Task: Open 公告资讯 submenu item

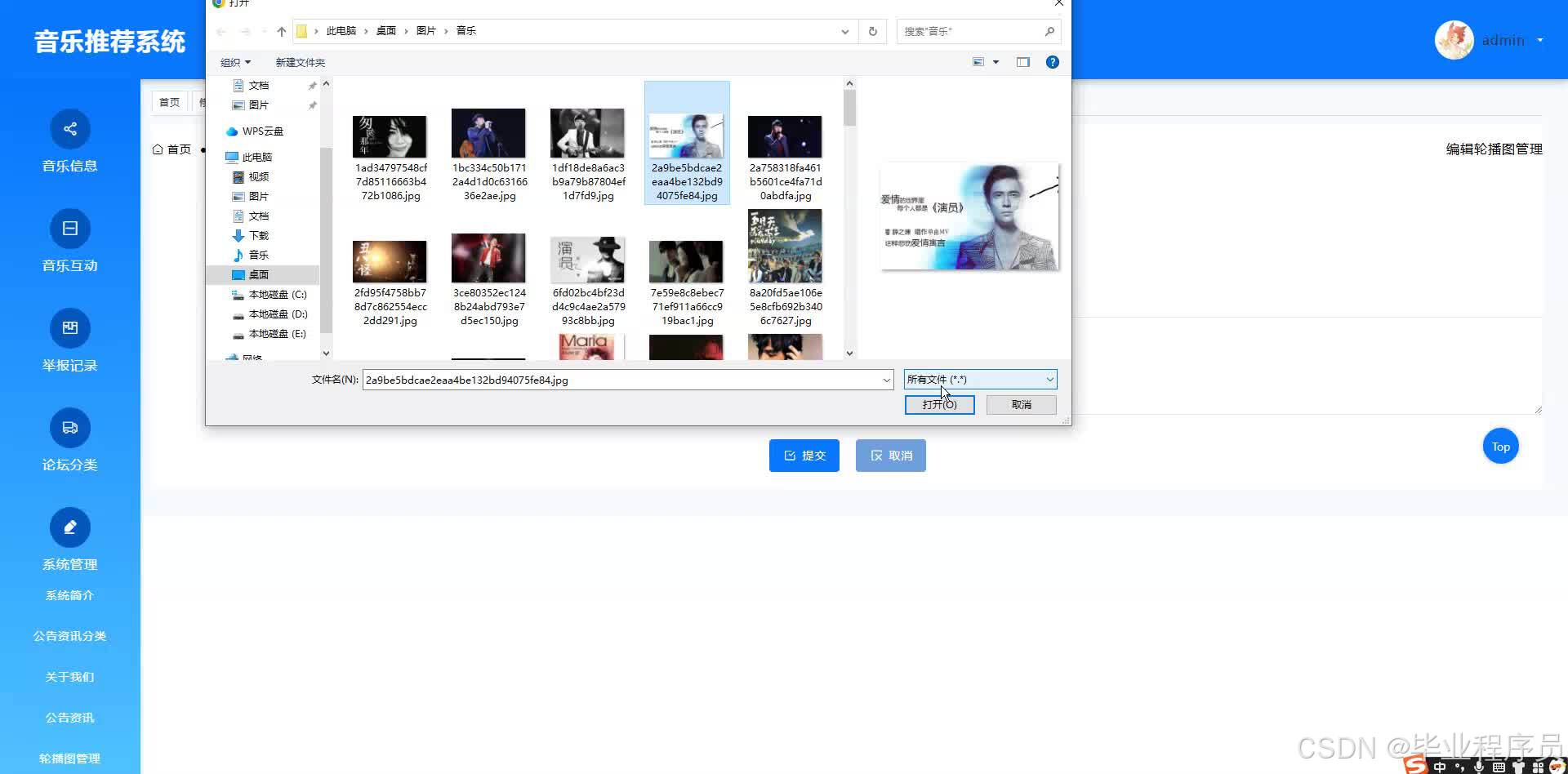Action: (x=69, y=718)
